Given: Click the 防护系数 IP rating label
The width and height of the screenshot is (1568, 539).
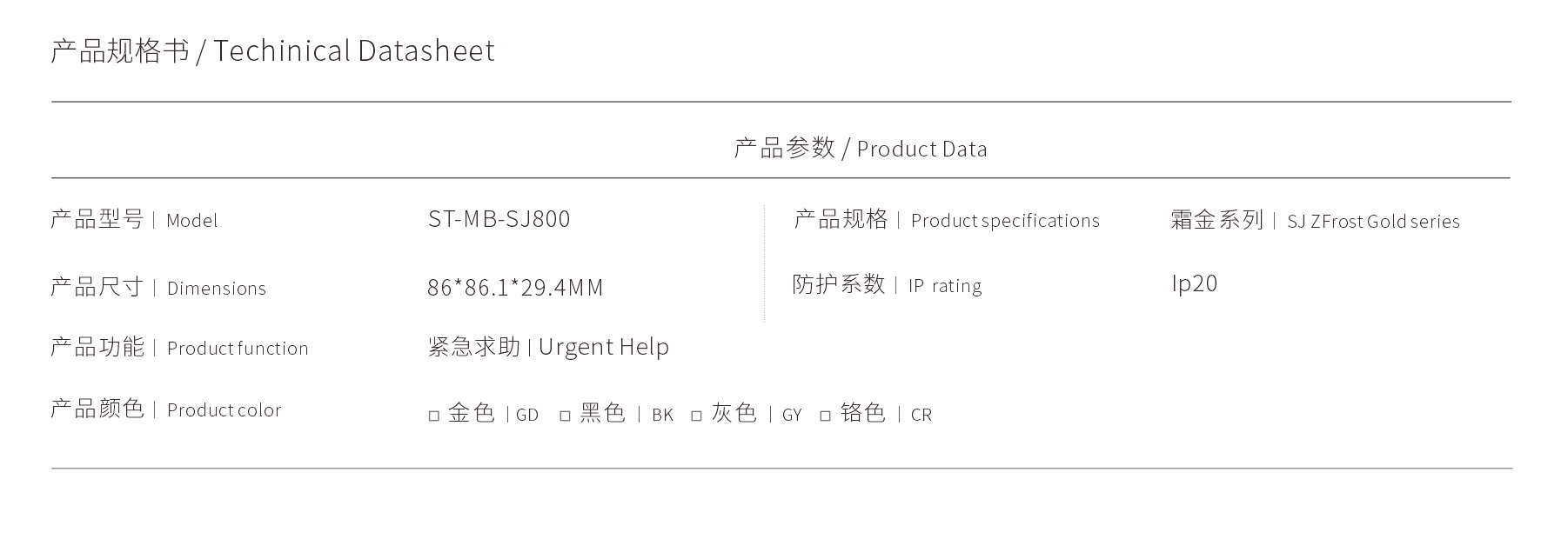Looking at the screenshot, I should click(887, 284).
